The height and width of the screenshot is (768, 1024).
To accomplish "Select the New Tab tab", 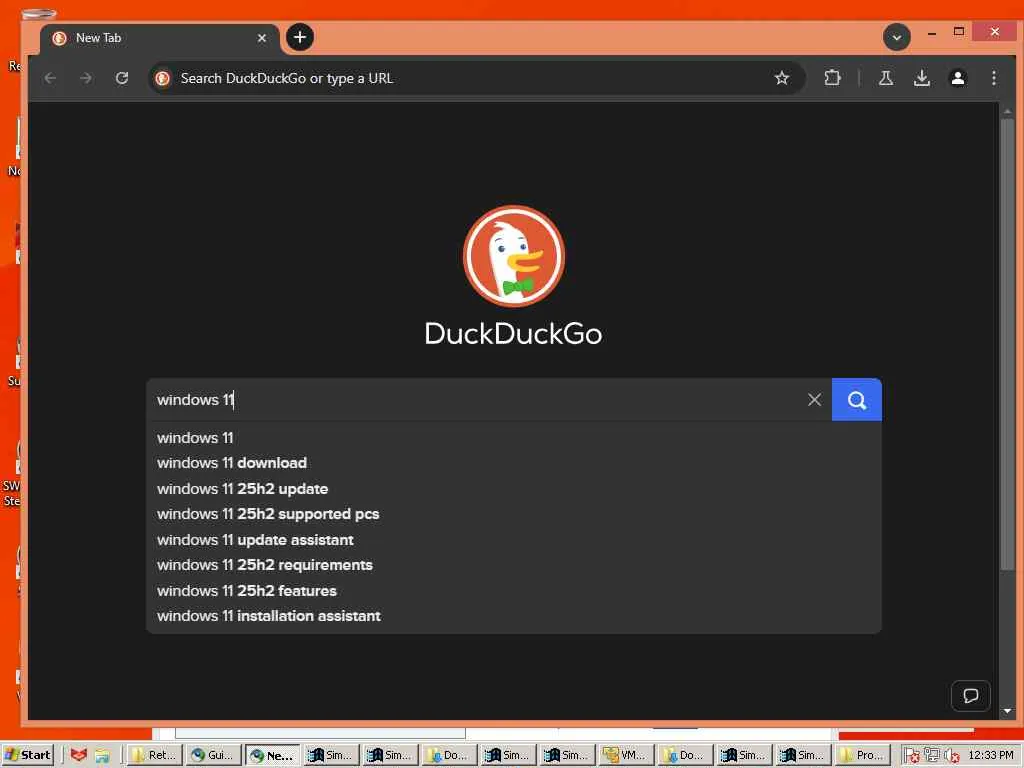I will point(160,38).
